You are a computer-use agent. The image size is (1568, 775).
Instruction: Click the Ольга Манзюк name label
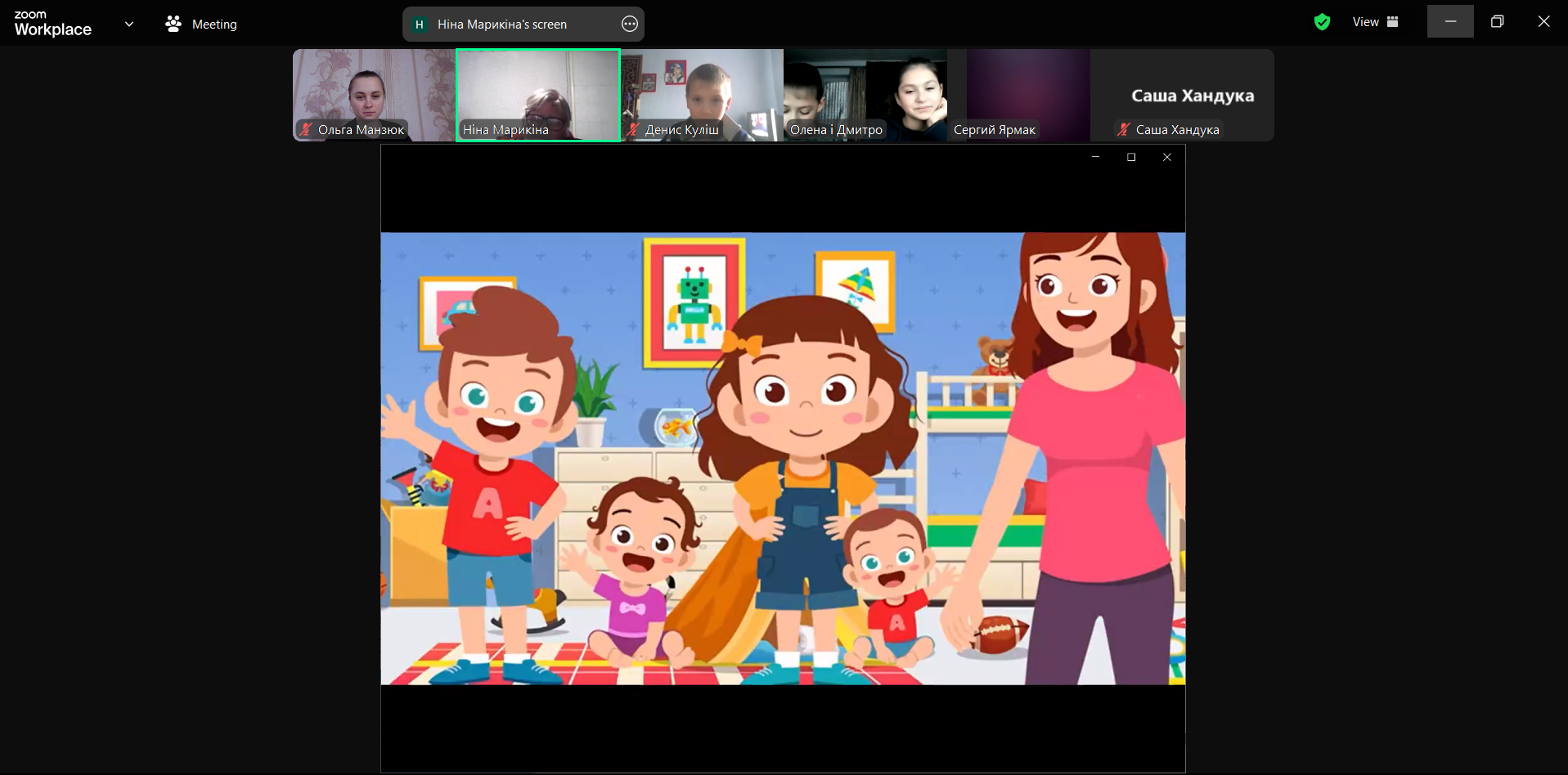tap(361, 129)
